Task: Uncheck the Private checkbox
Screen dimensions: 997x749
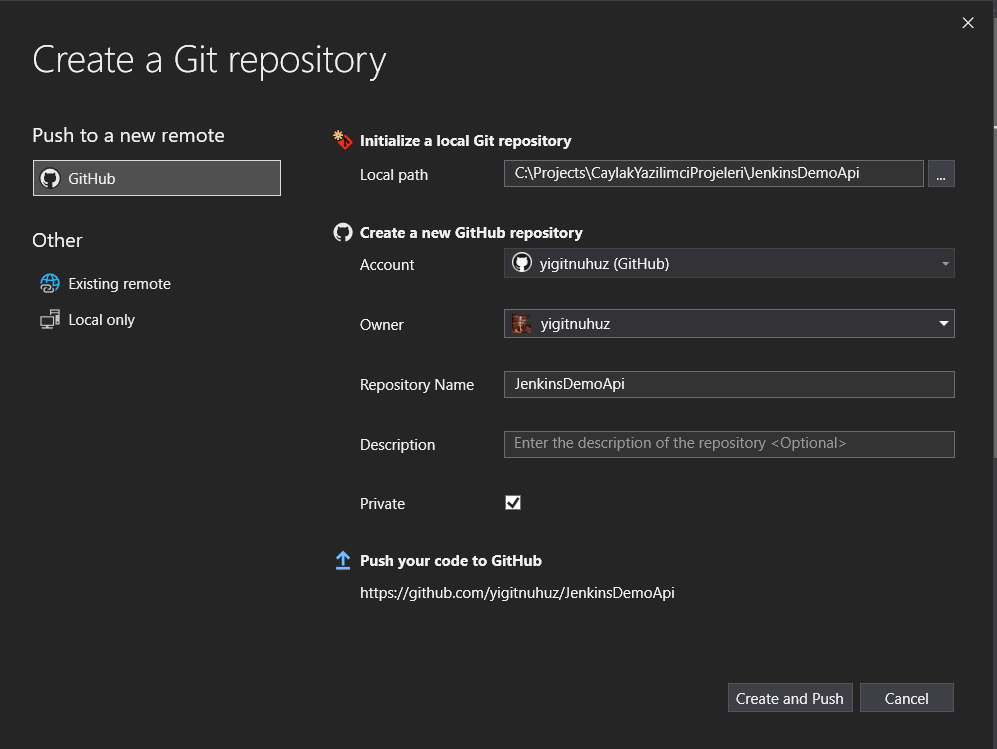Action: tap(513, 503)
